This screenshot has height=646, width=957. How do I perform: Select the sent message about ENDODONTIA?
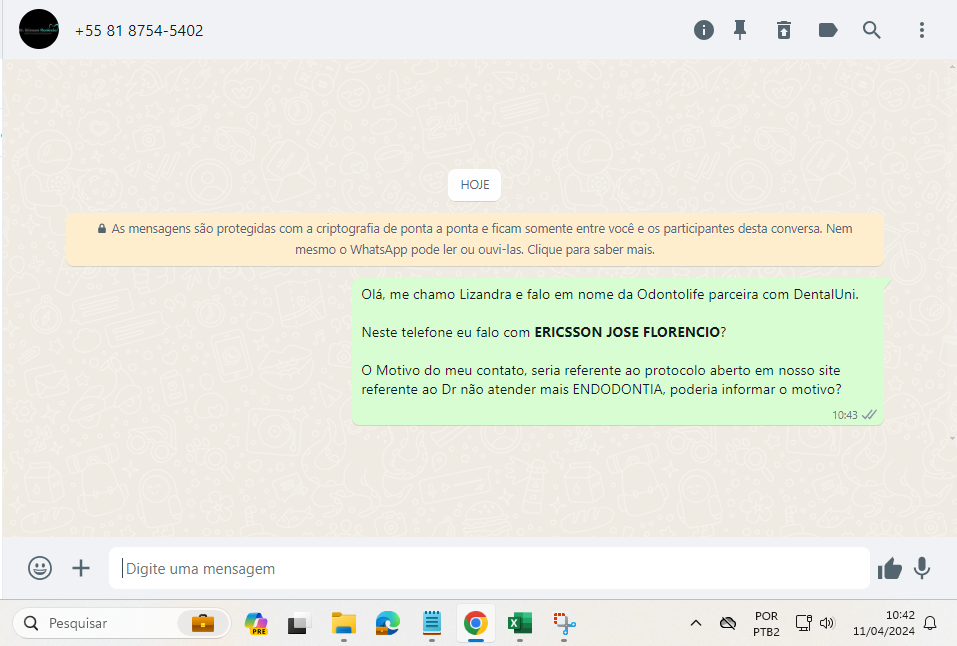(x=618, y=352)
